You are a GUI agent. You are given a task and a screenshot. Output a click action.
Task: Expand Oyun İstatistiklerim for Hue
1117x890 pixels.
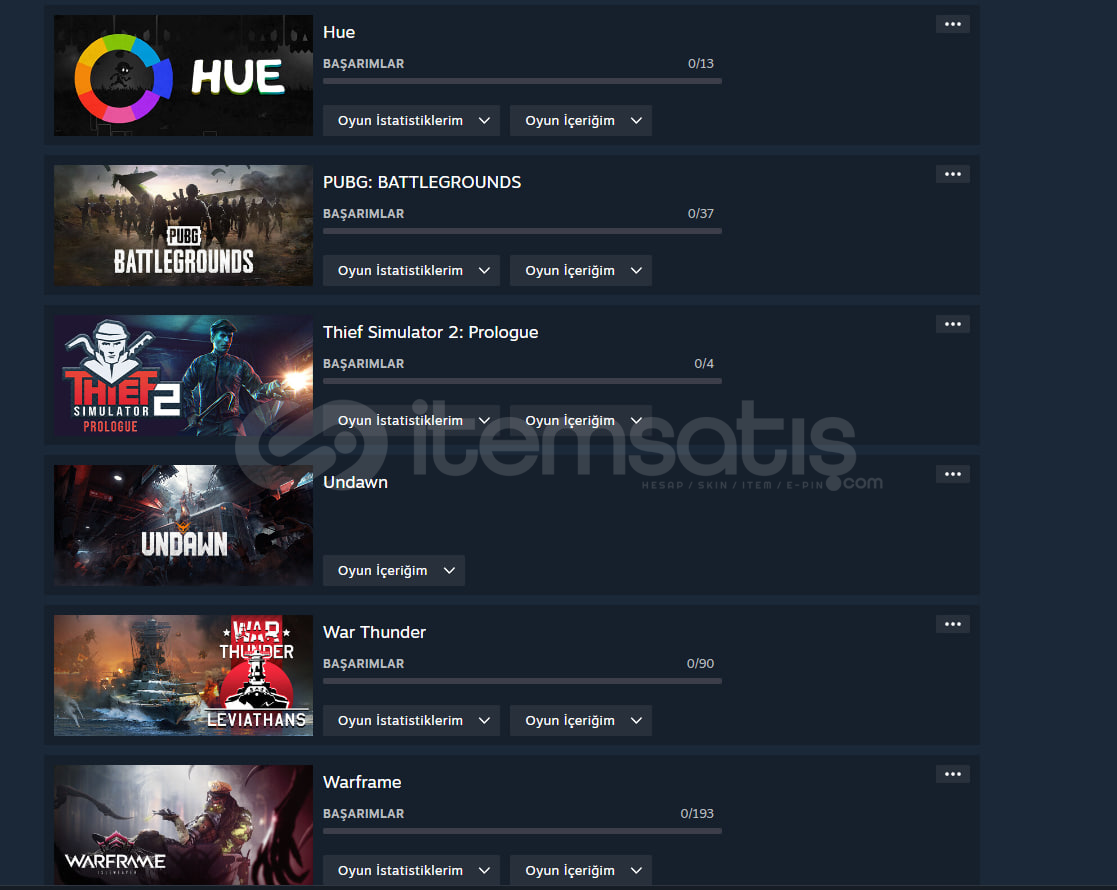pyautogui.click(x=411, y=120)
